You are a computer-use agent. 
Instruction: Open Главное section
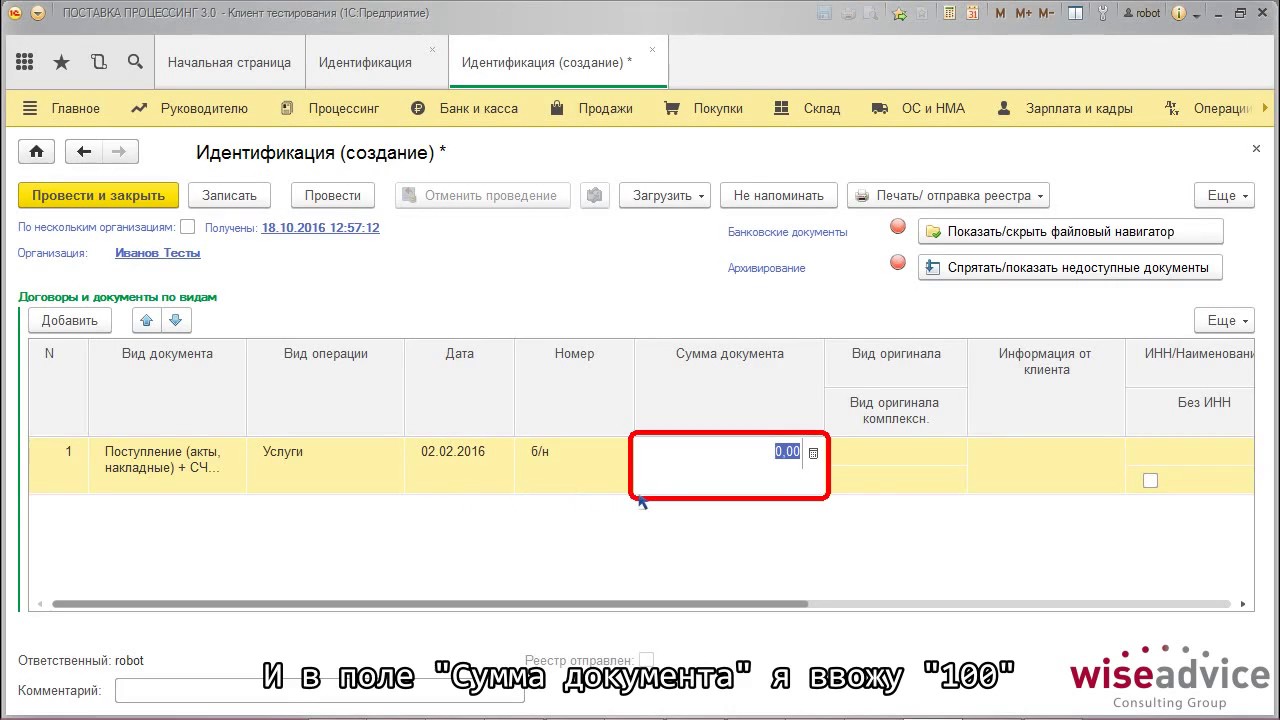pyautogui.click(x=61, y=108)
